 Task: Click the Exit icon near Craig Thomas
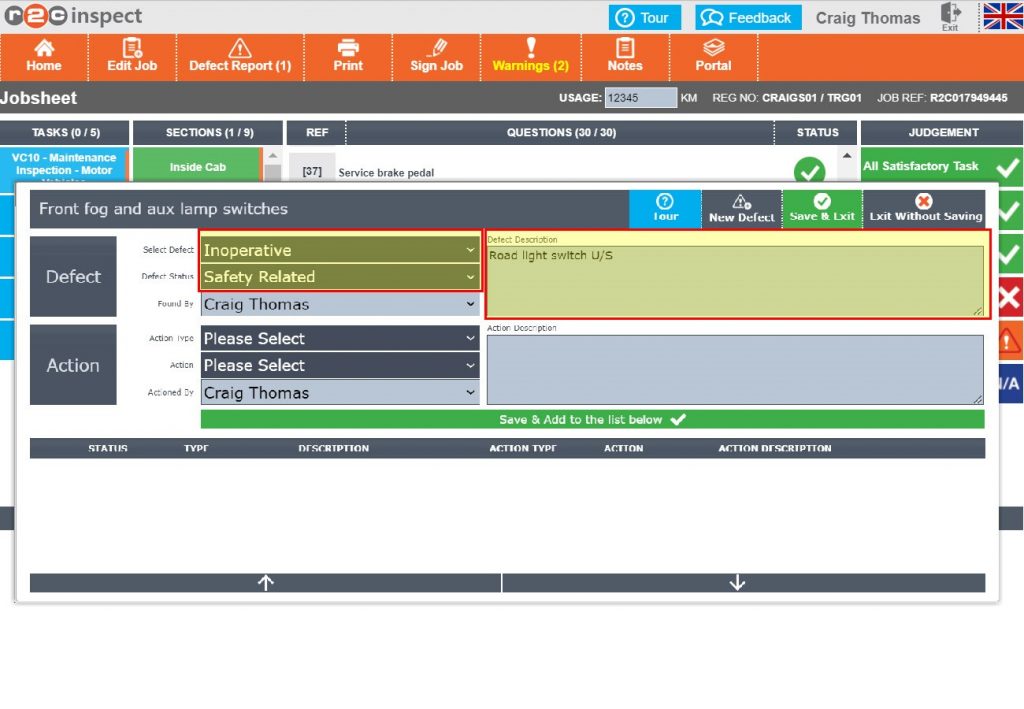950,17
